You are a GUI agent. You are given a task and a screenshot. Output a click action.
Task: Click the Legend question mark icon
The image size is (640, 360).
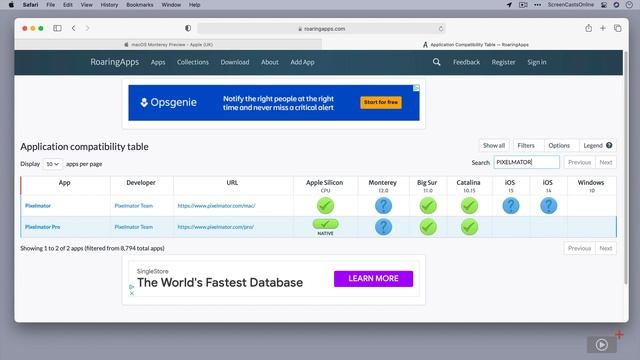pyautogui.click(x=609, y=145)
